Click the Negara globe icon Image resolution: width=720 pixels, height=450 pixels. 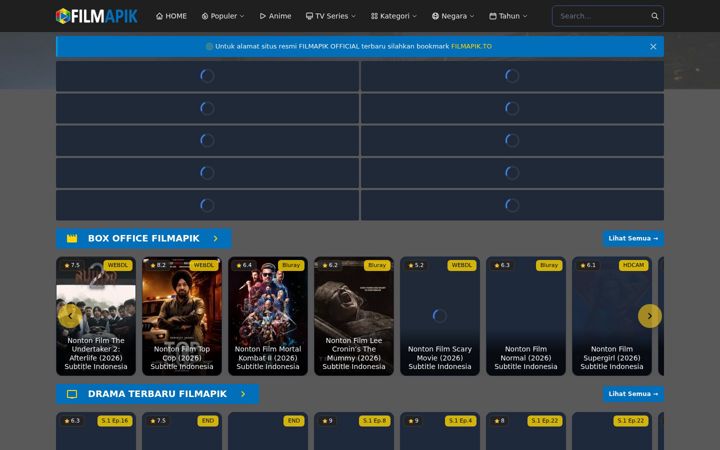[435, 16]
